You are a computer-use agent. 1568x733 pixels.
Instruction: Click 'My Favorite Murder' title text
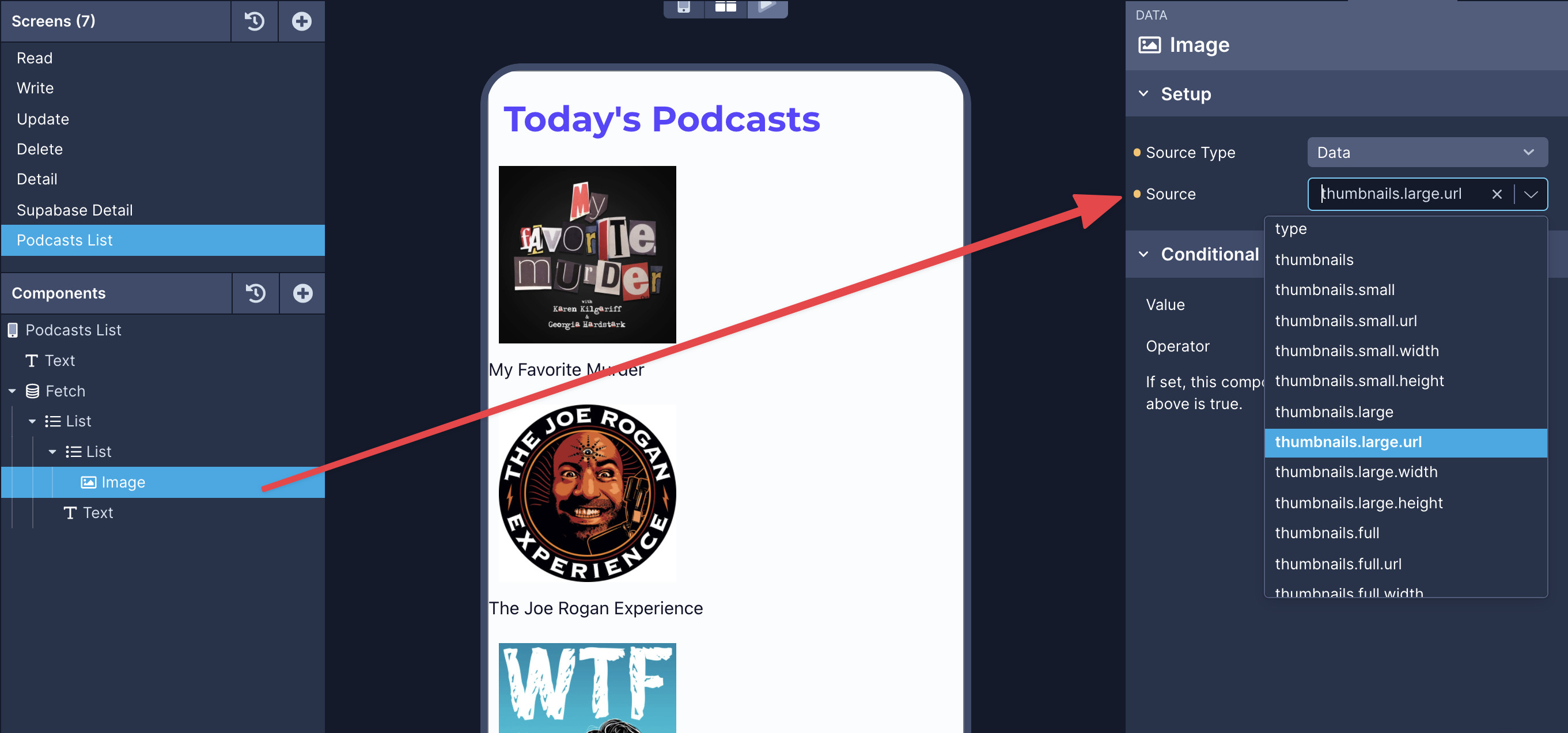[566, 370]
